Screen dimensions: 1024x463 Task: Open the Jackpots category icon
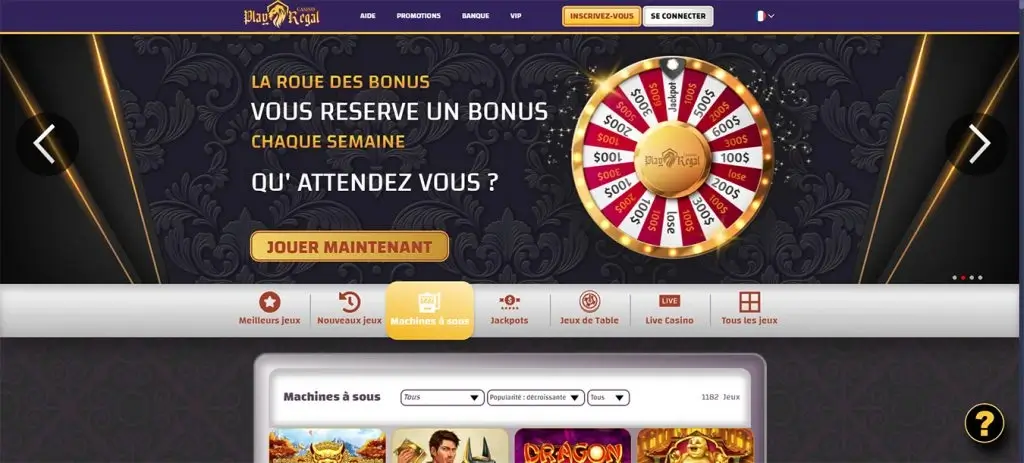coord(509,302)
